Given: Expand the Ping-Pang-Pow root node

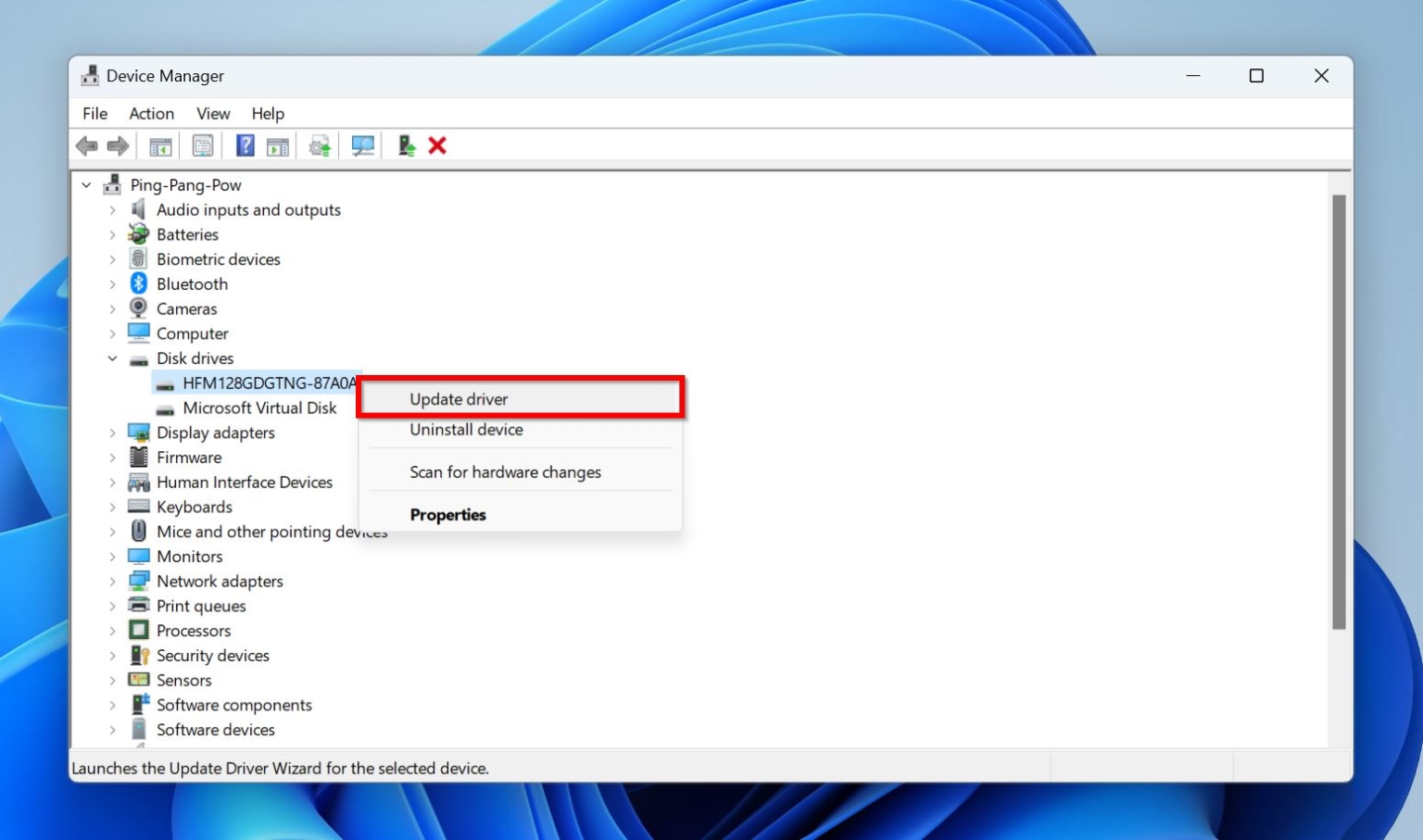Looking at the screenshot, I should pos(86,184).
